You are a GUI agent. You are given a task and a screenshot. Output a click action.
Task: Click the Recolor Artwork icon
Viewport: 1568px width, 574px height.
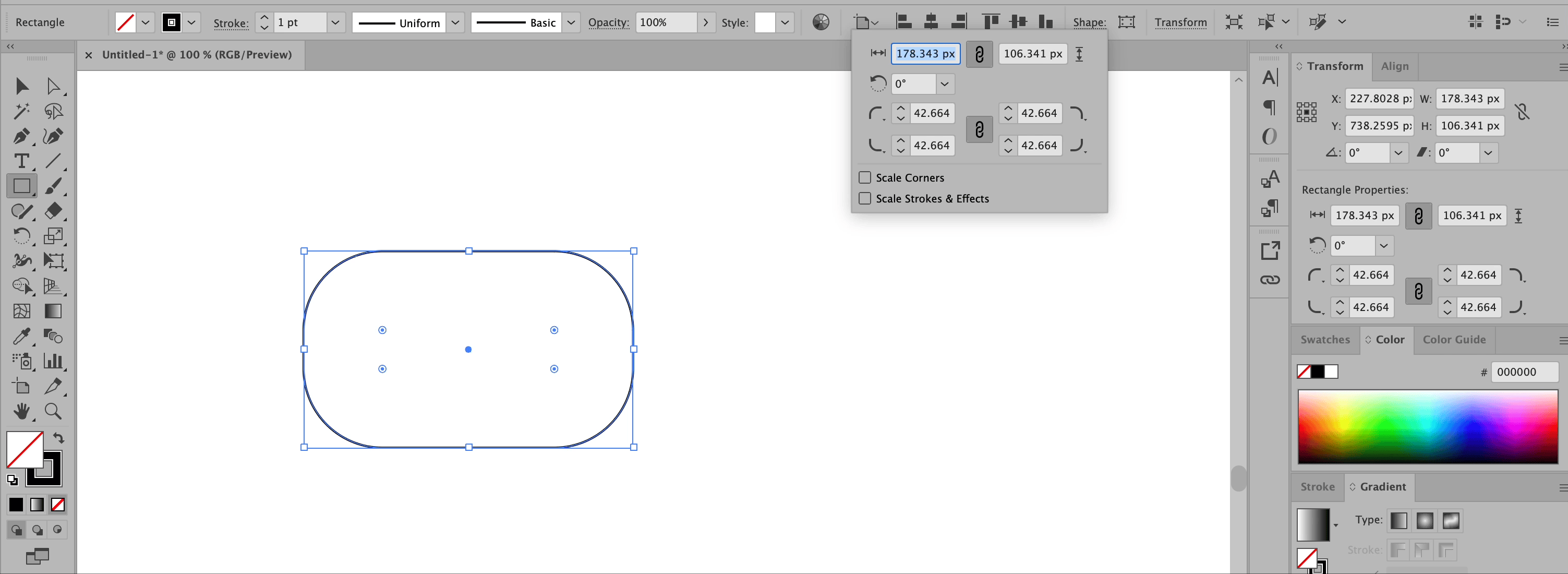point(821,22)
